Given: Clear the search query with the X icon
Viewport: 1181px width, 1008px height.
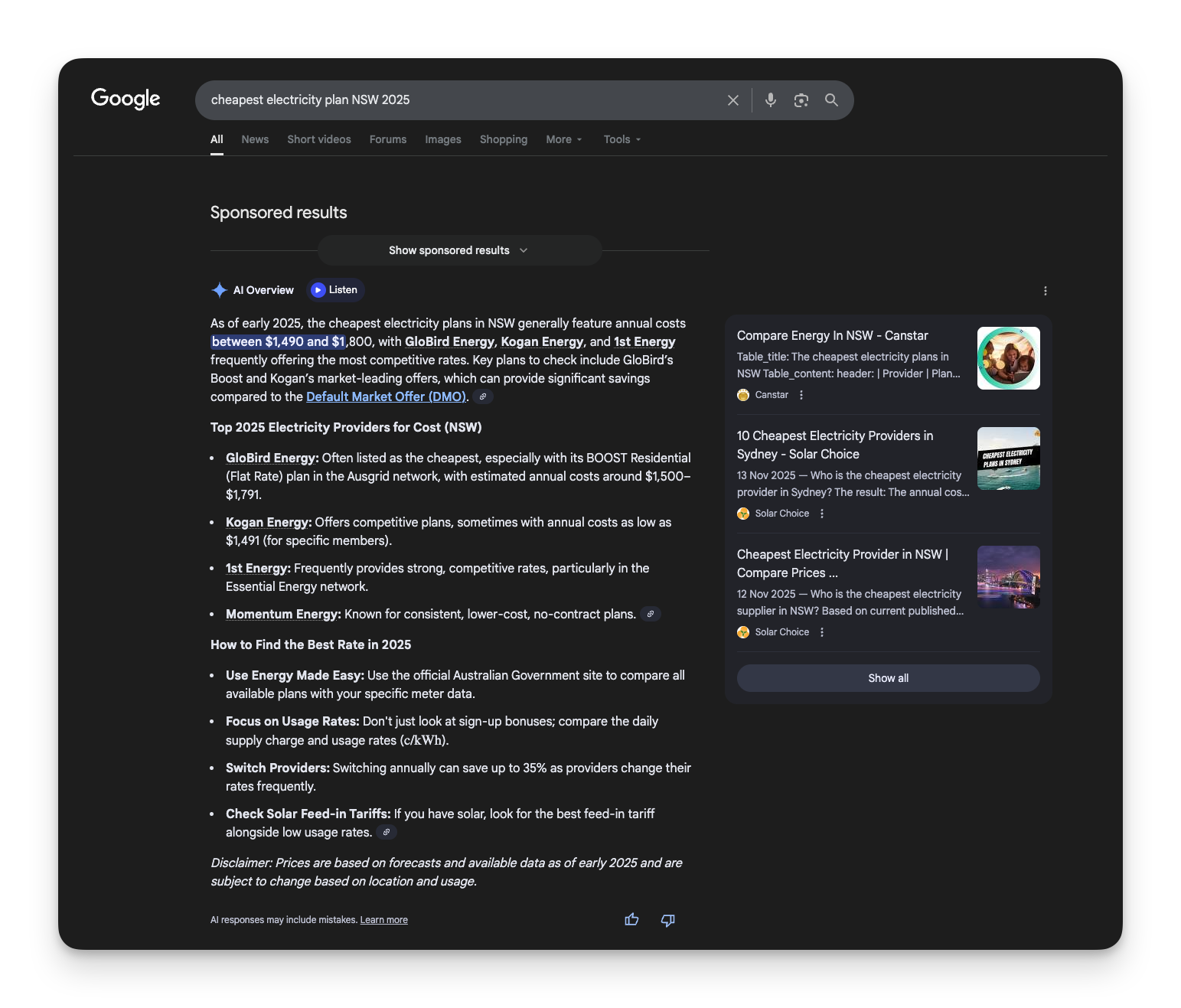Looking at the screenshot, I should 733,100.
